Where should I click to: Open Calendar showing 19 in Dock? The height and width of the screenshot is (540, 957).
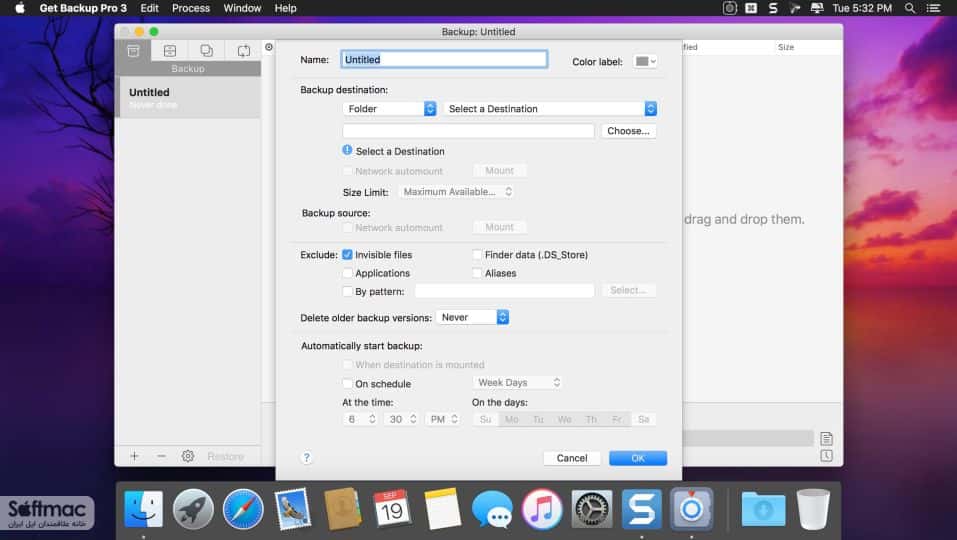(x=392, y=509)
